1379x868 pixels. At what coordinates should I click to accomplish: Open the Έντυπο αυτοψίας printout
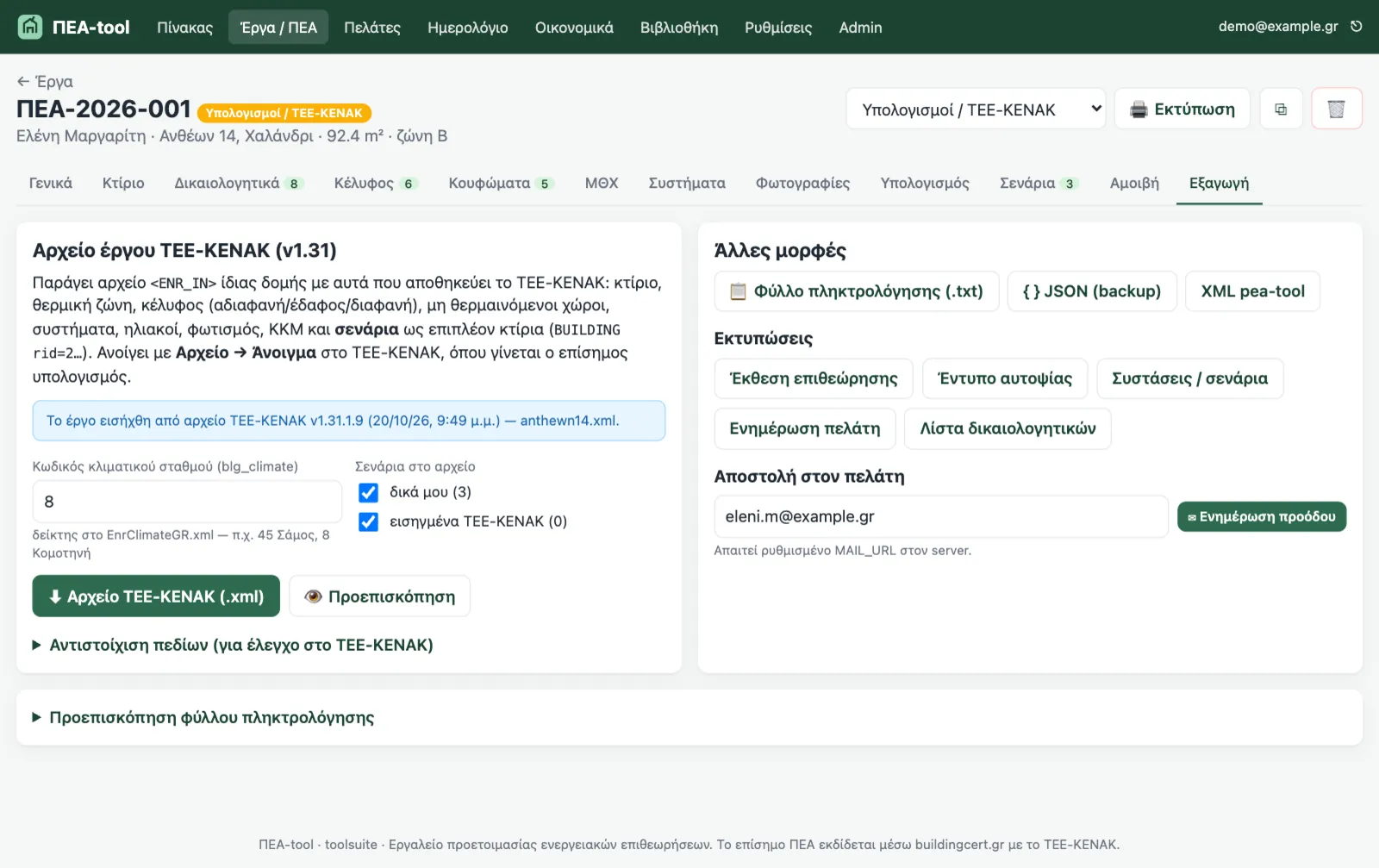pyautogui.click(x=1005, y=378)
